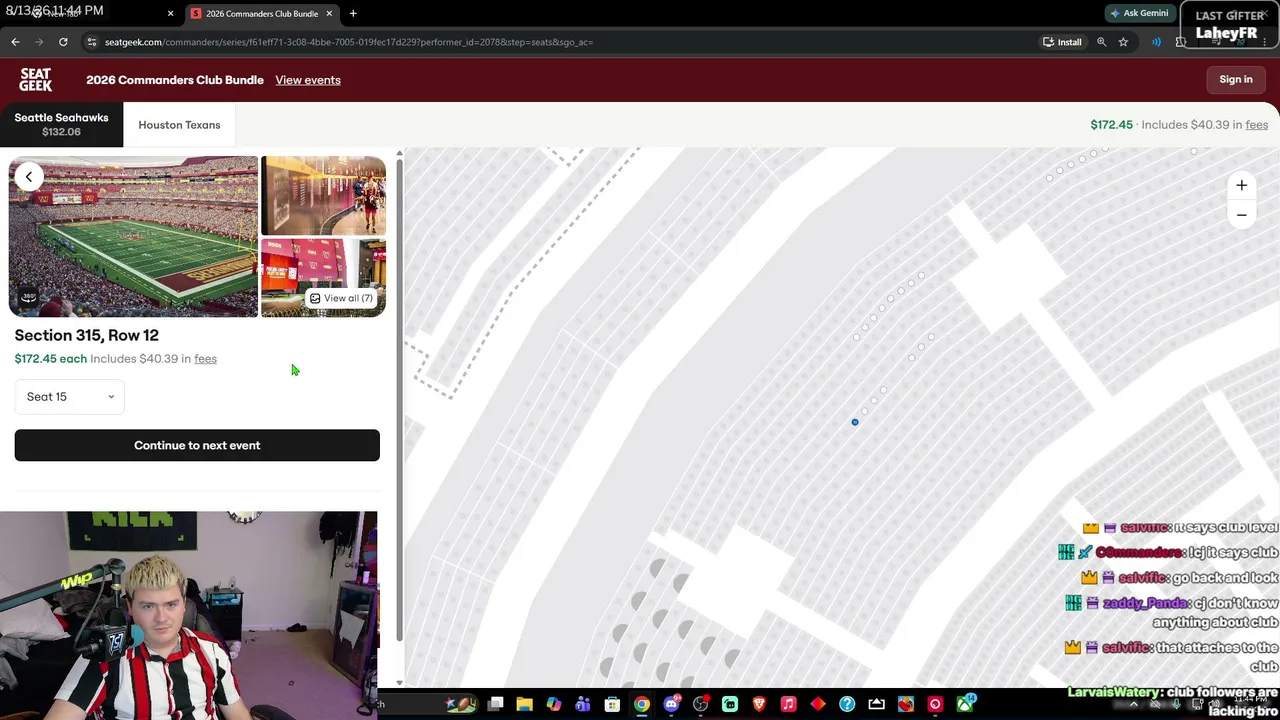Select the blue seat dot on the map
Viewport: 1280px width, 720px height.
[855, 422]
